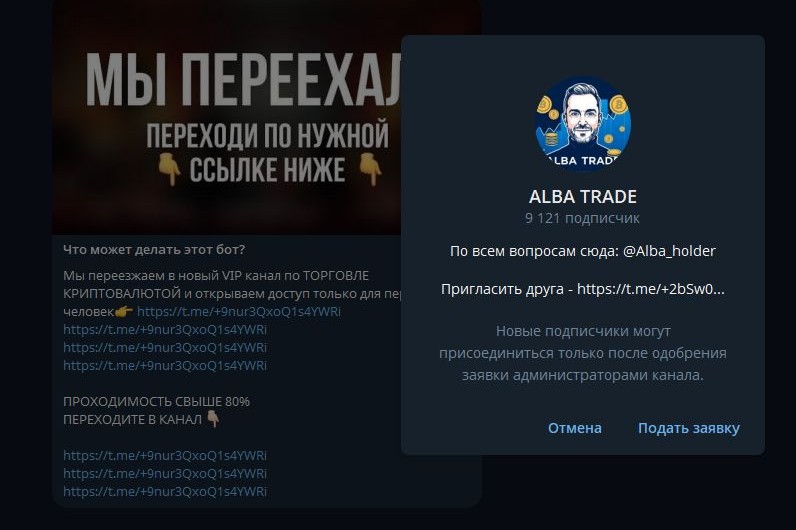Image resolution: width=796 pixels, height=530 pixels.
Task: Submit a join request via Подать заявку
Action: (688, 428)
